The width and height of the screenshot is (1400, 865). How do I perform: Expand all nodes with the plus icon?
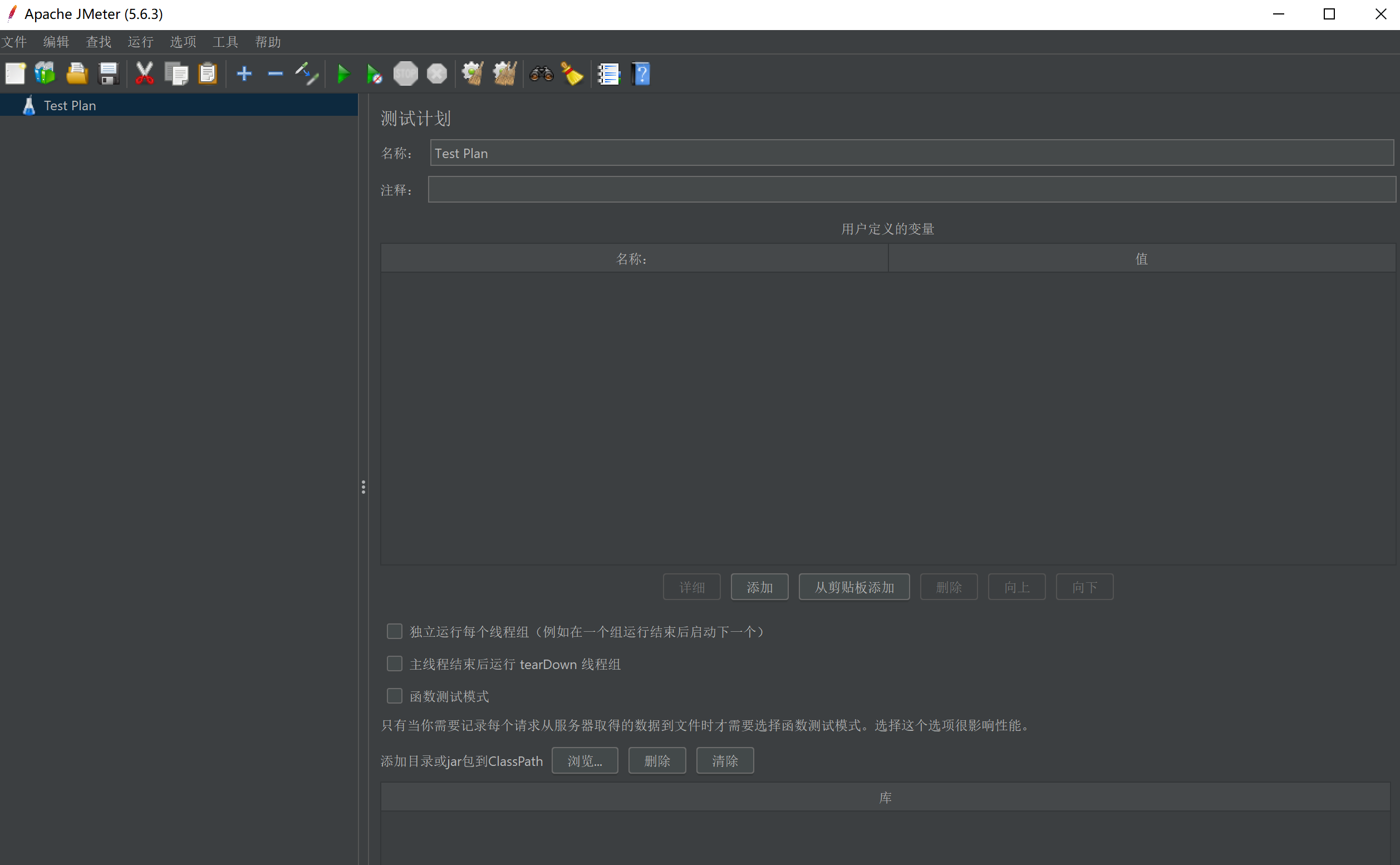tap(244, 74)
